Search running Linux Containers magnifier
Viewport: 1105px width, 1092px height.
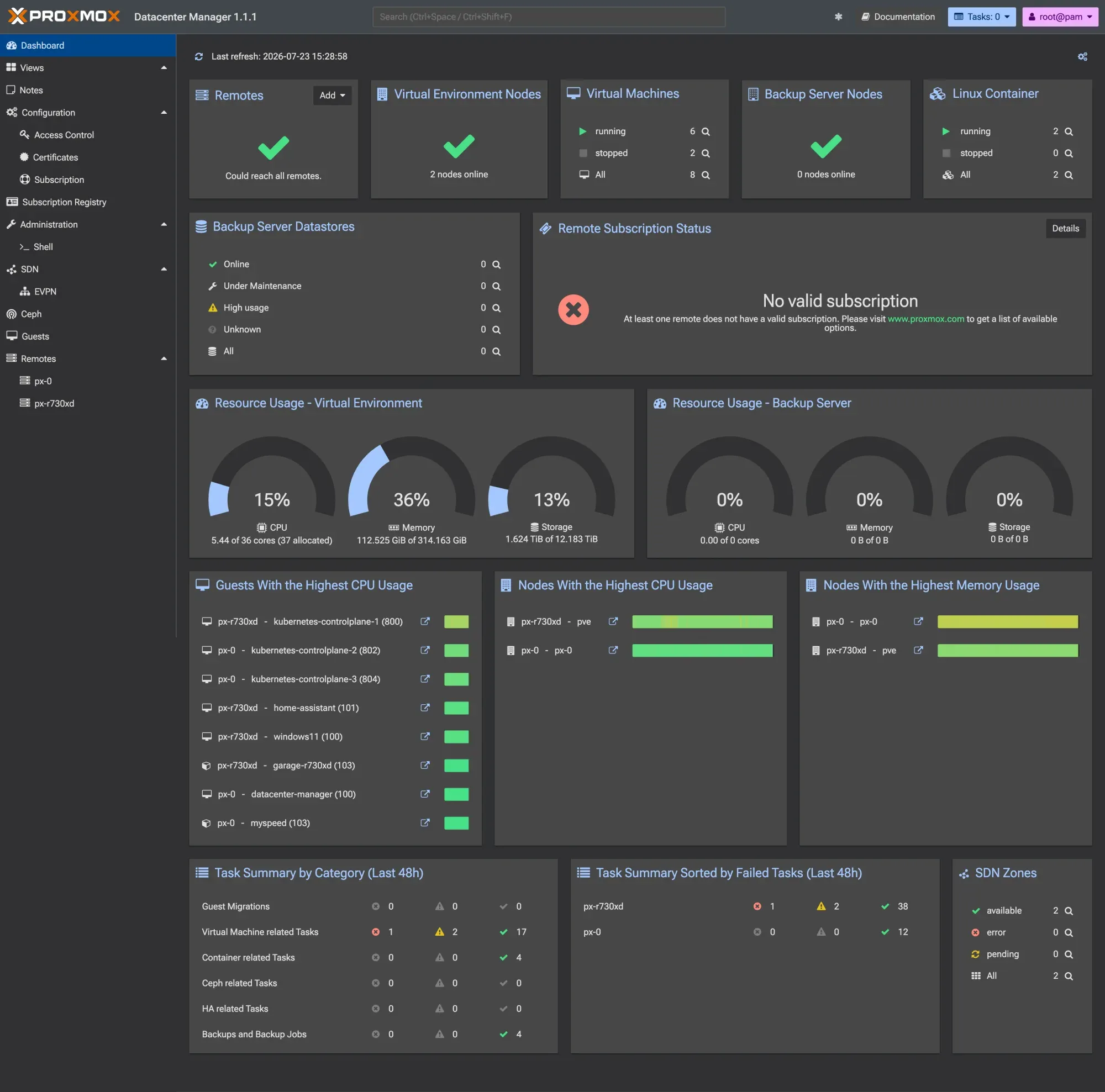[1068, 131]
